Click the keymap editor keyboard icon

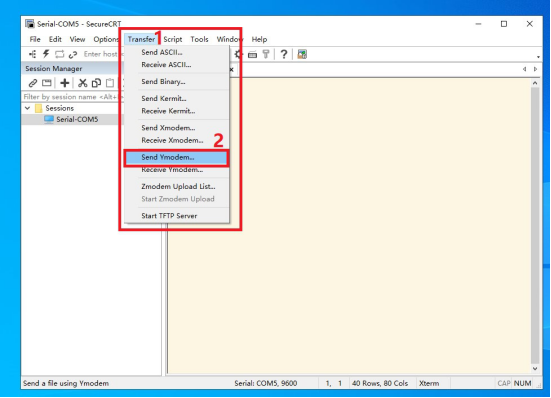pyautogui.click(x=252, y=54)
